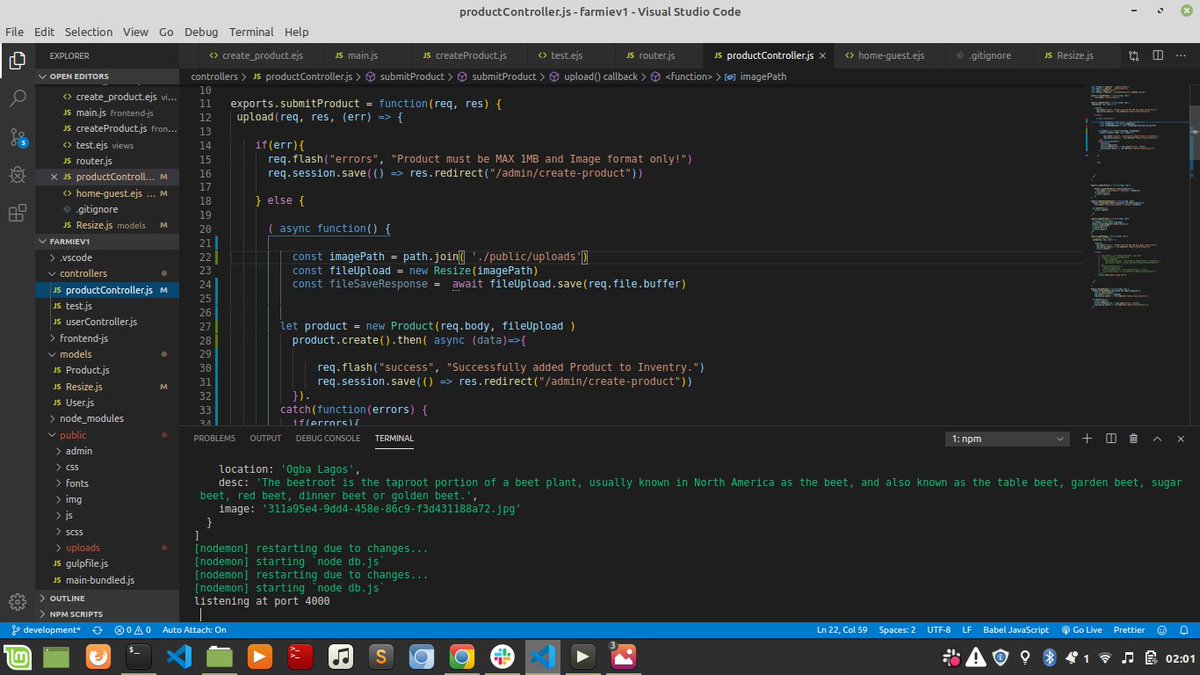
Task: Open editor More Actions ellipsis
Action: pyautogui.click(x=1181, y=55)
